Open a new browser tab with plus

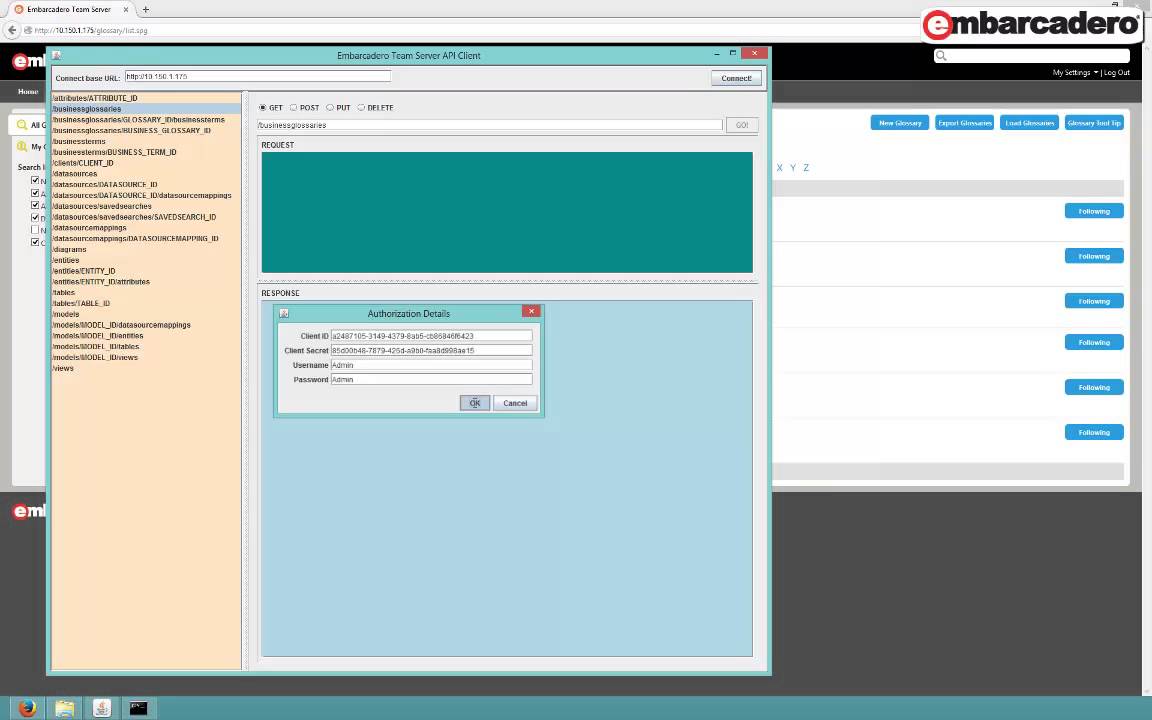coord(145,10)
